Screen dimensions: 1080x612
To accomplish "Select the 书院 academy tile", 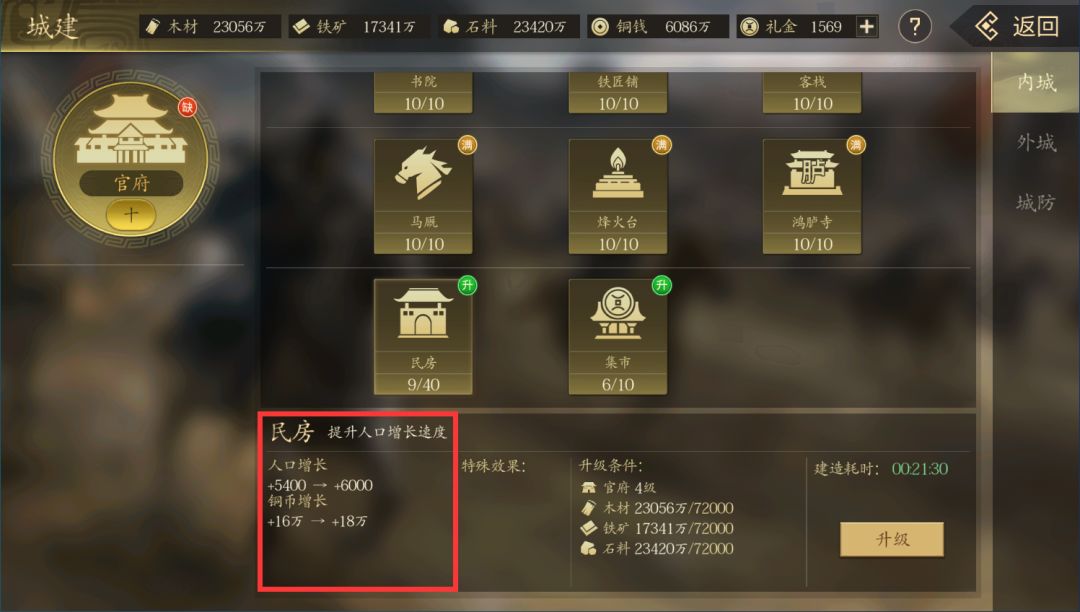I will [423, 92].
